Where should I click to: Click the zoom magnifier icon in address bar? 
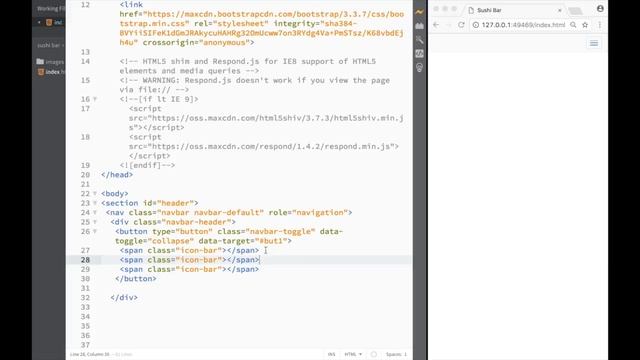(x=573, y=25)
